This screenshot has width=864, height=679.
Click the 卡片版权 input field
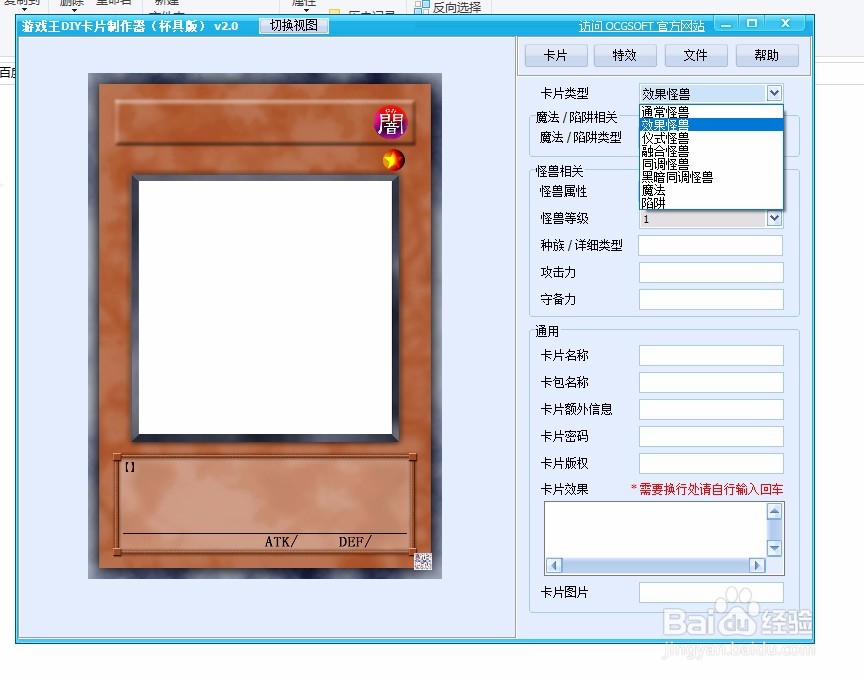click(x=711, y=464)
